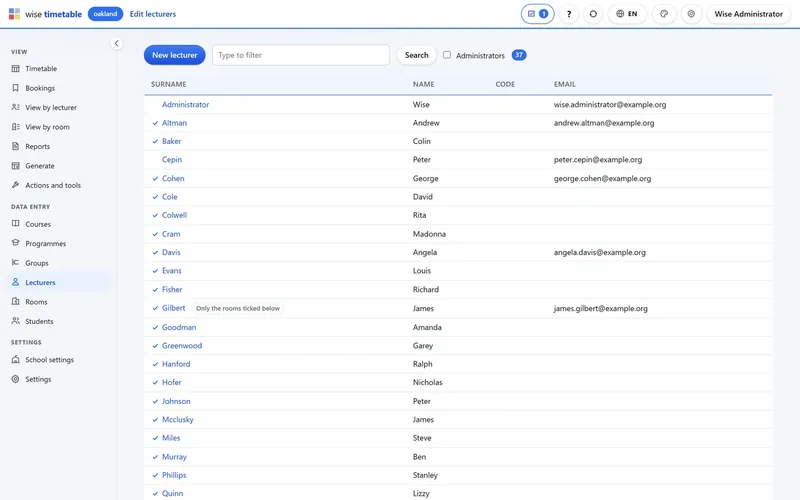The image size is (800, 500).
Task: Sort by the SURNAME column header
Action: click(x=168, y=84)
